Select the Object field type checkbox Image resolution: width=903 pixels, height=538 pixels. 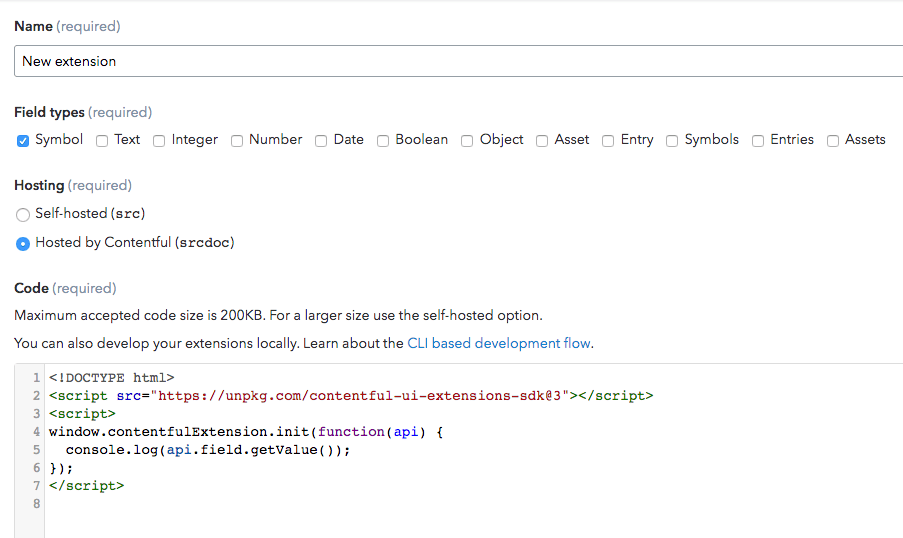tap(467, 141)
